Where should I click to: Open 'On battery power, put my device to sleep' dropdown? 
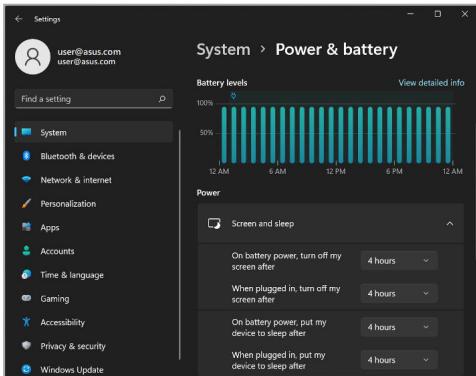[399, 327]
